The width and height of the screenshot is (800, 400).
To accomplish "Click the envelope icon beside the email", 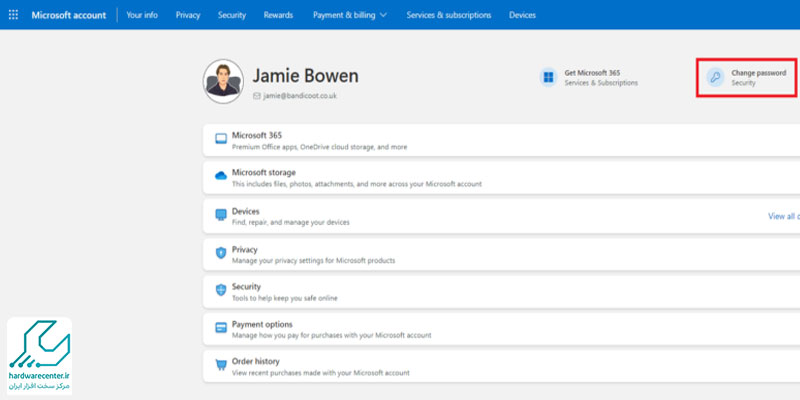I will (257, 96).
